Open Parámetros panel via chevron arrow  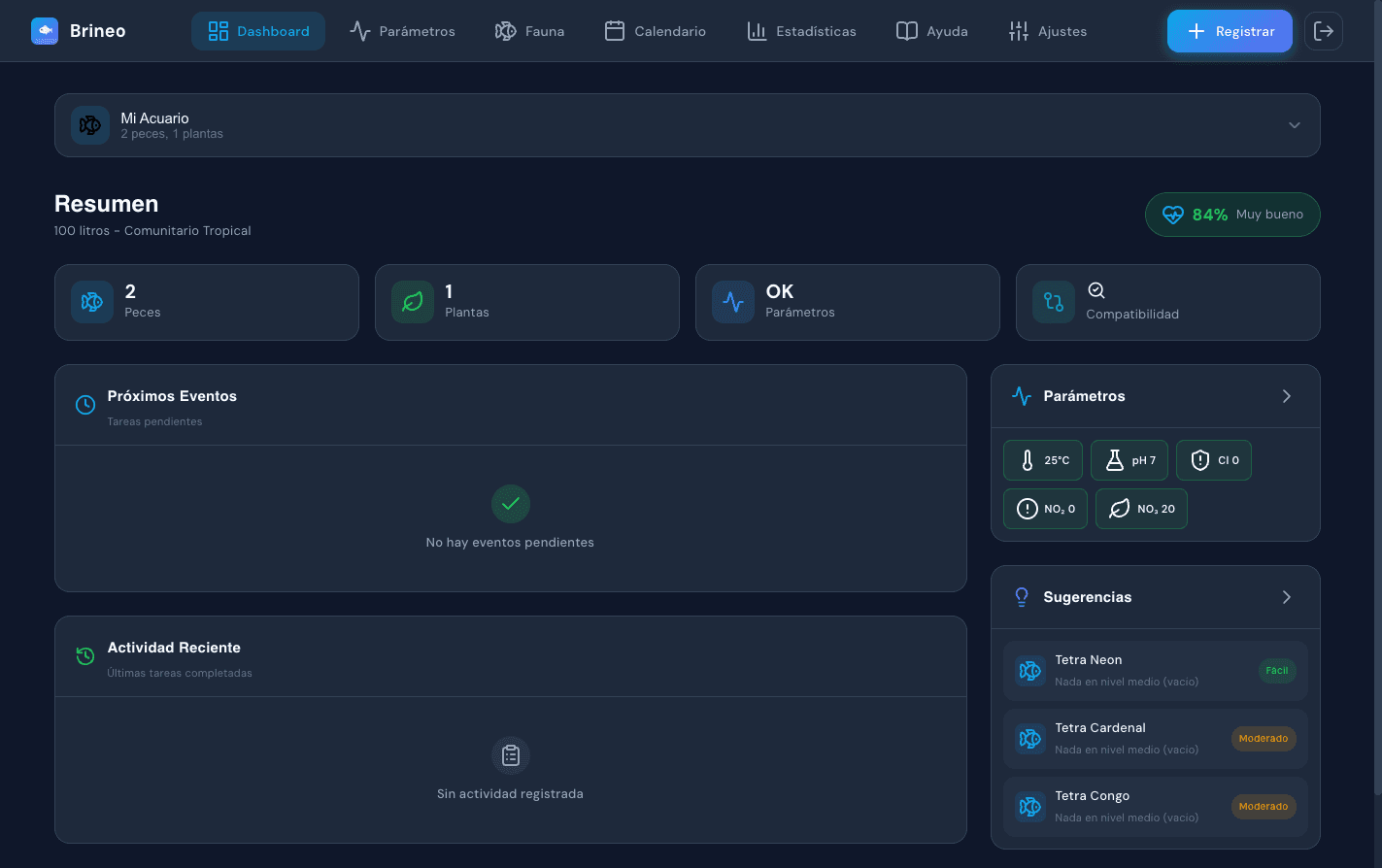click(x=1287, y=396)
